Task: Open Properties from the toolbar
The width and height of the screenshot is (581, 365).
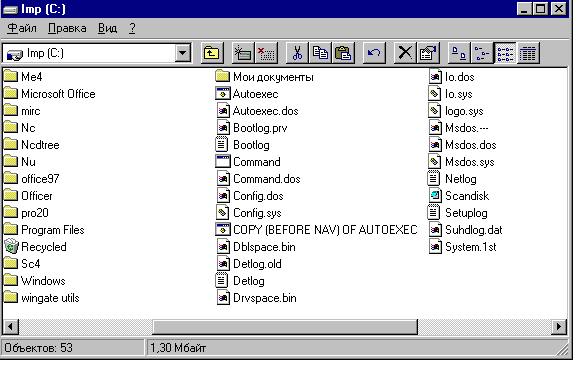Action: coord(428,53)
